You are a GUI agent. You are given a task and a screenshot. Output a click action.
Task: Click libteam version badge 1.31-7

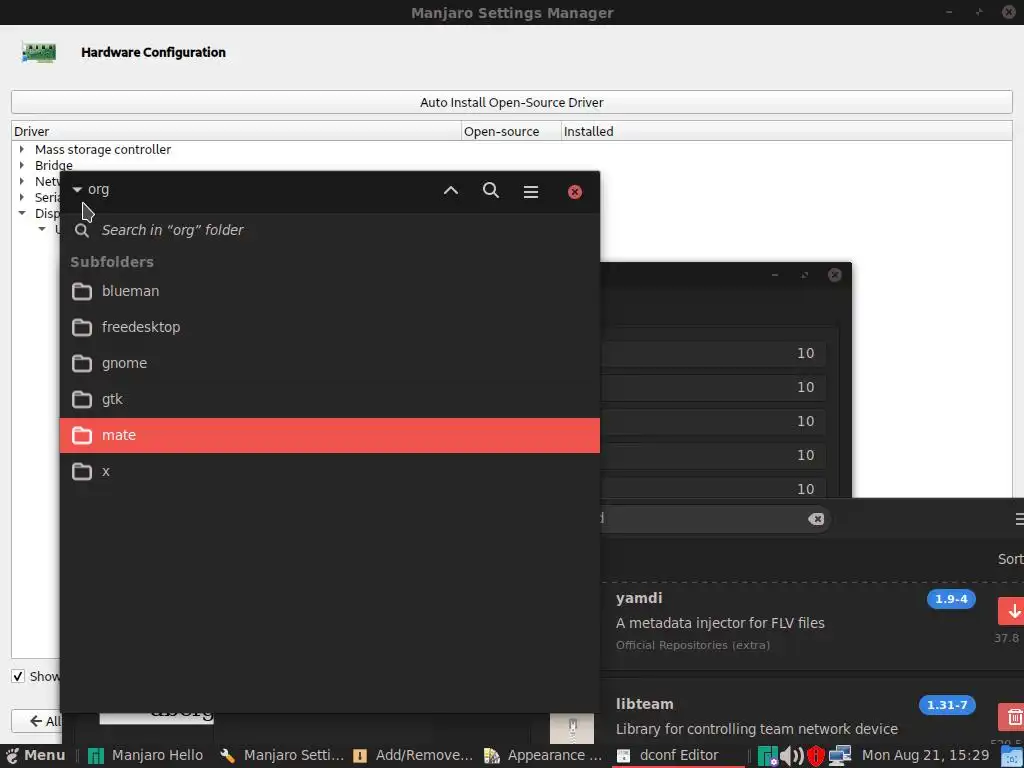[x=947, y=705]
